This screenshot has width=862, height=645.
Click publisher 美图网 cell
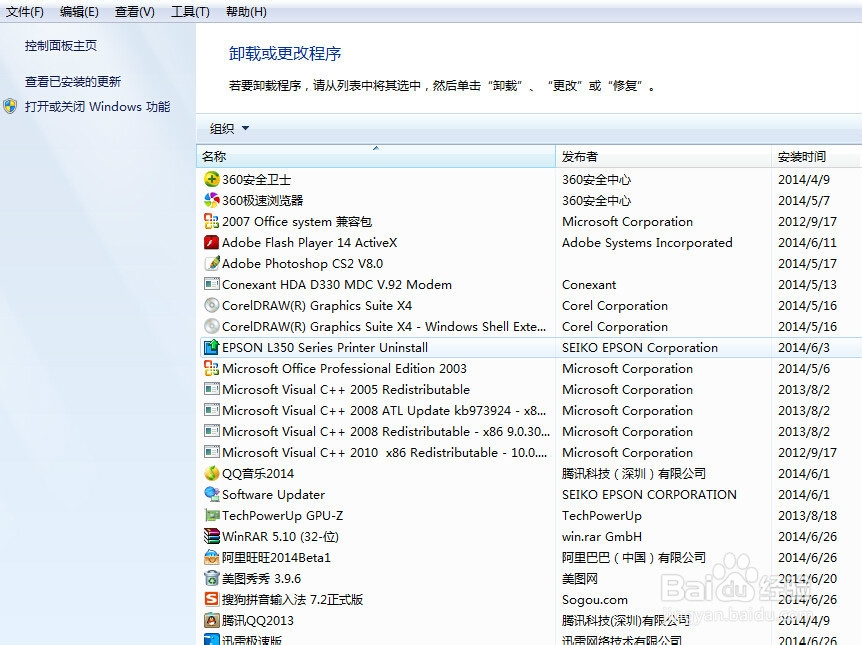580,578
